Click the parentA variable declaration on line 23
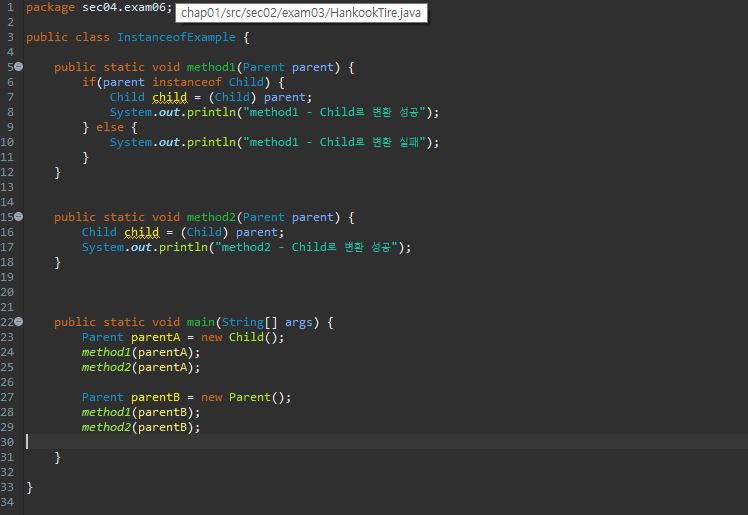This screenshot has height=515, width=748. [x=156, y=337]
